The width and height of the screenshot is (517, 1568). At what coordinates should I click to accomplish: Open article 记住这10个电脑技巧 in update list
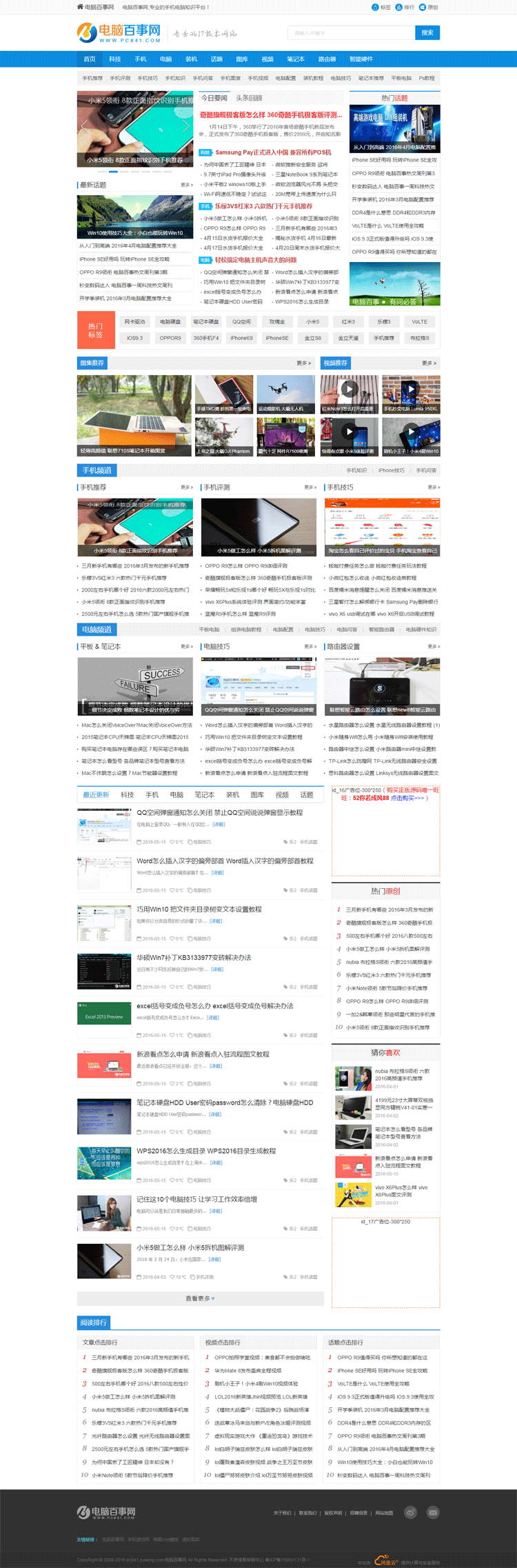pyautogui.click(x=197, y=1199)
